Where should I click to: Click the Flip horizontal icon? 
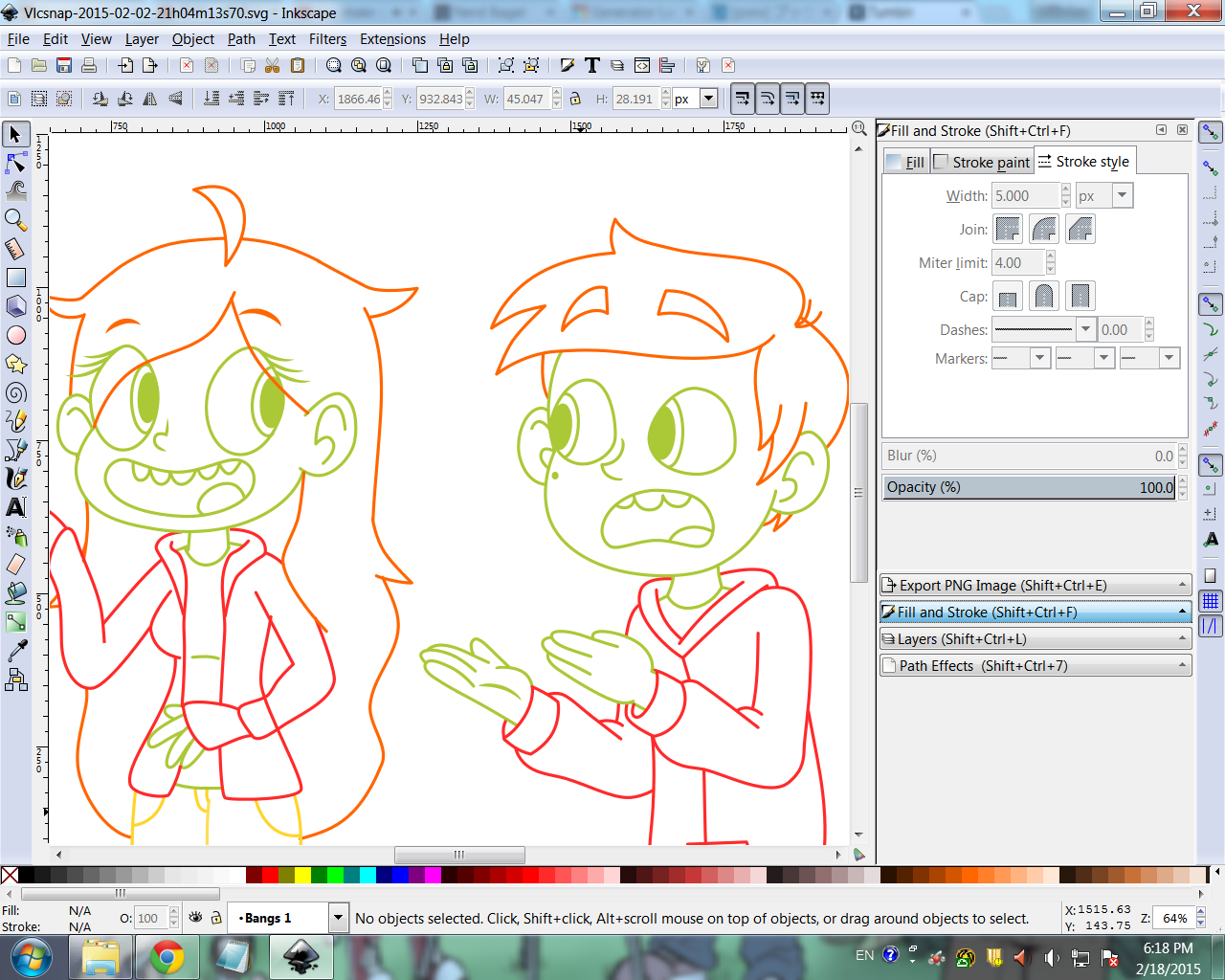(150, 99)
